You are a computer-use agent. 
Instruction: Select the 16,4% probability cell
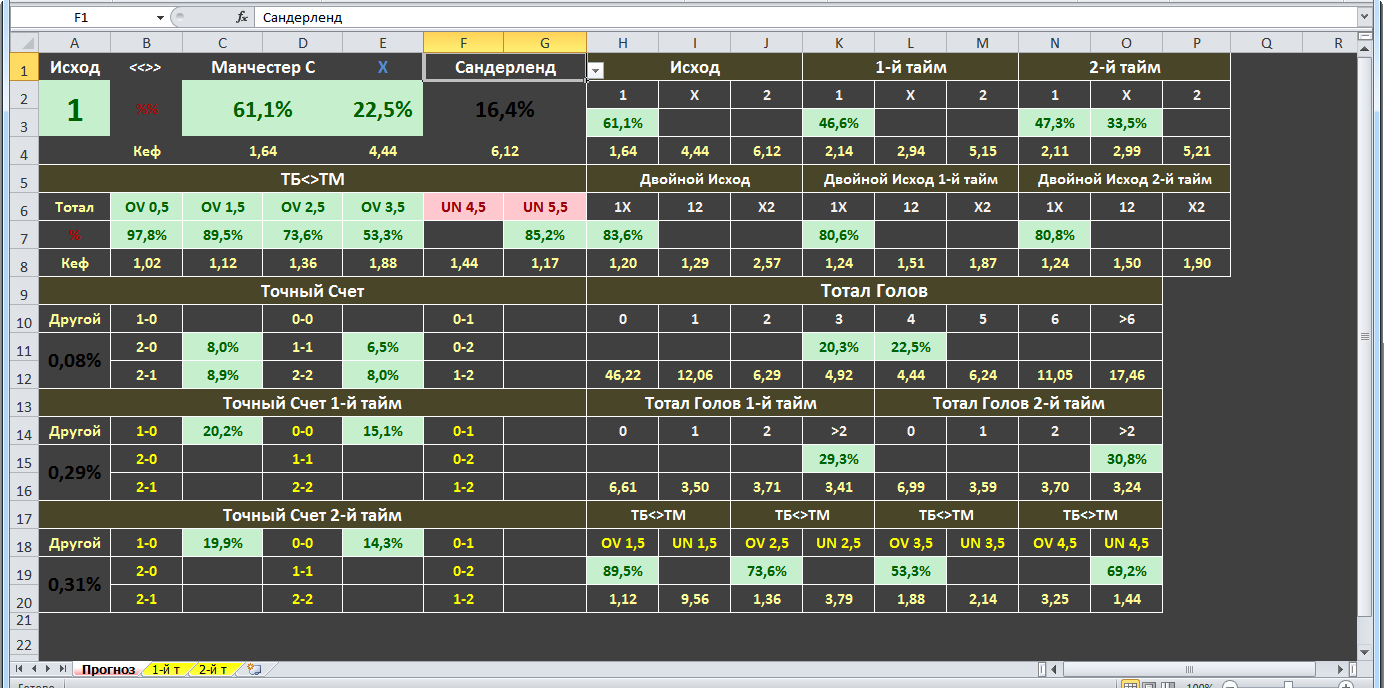(505, 109)
